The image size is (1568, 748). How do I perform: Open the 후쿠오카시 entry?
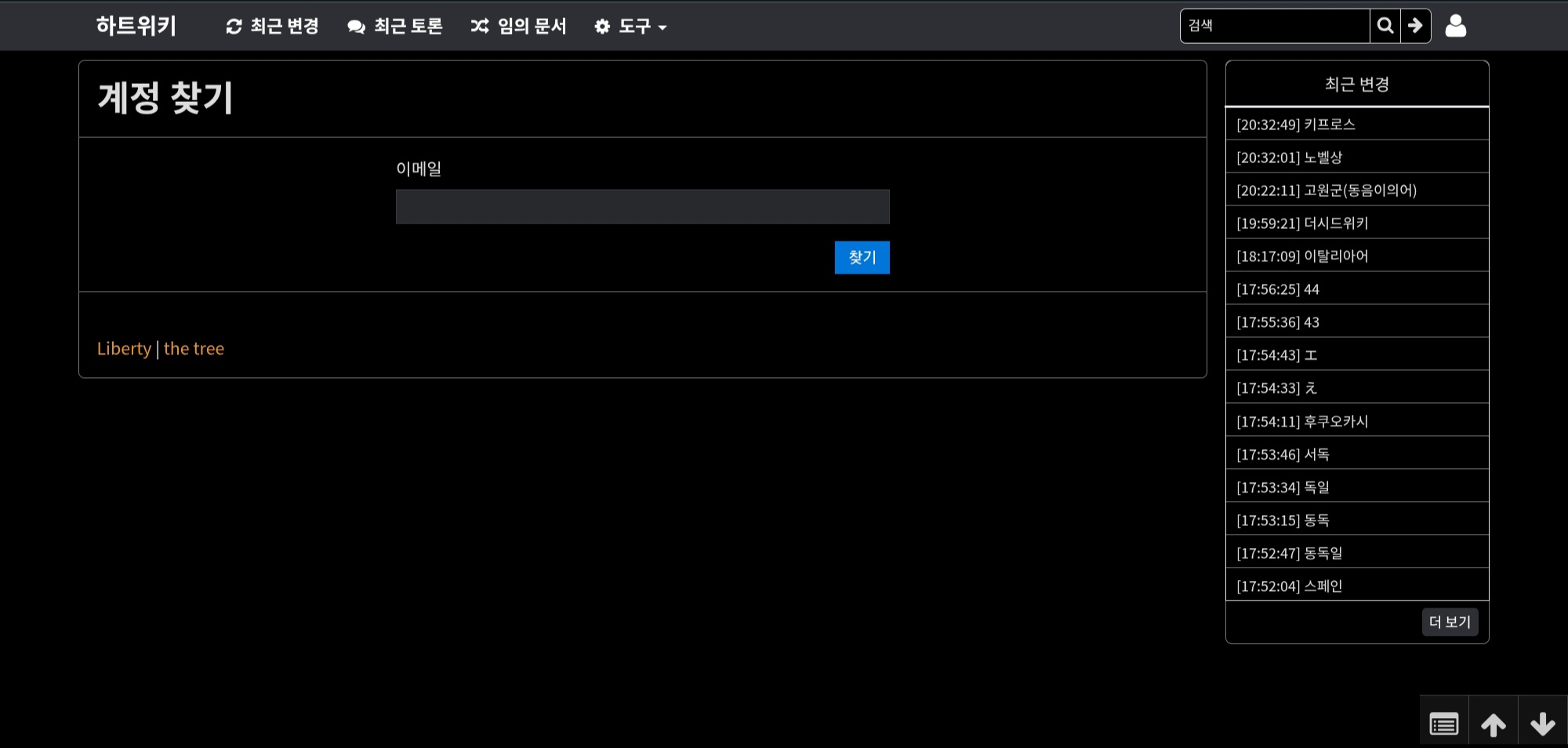[x=1357, y=421]
